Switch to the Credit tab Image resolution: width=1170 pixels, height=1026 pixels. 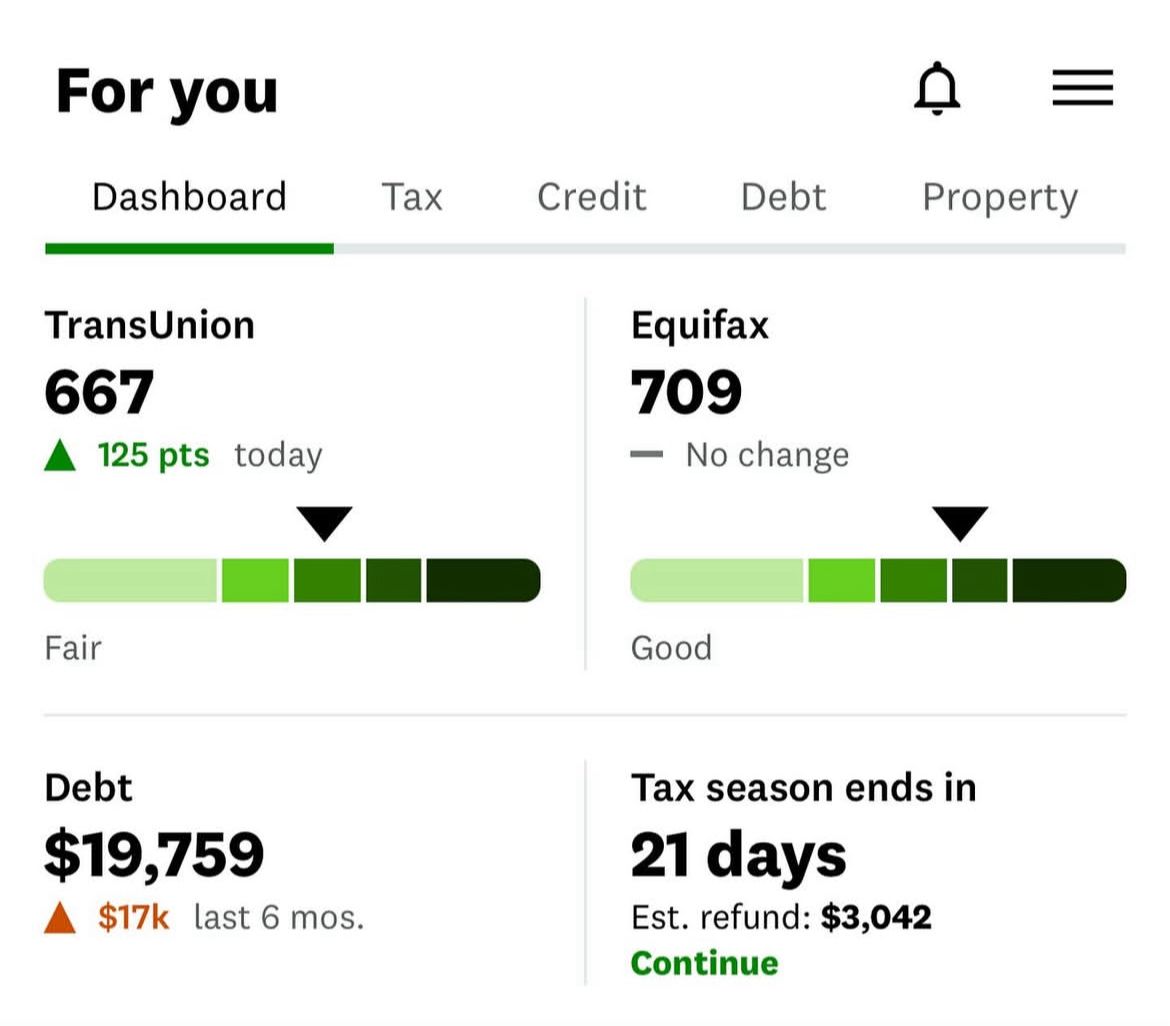click(x=591, y=197)
